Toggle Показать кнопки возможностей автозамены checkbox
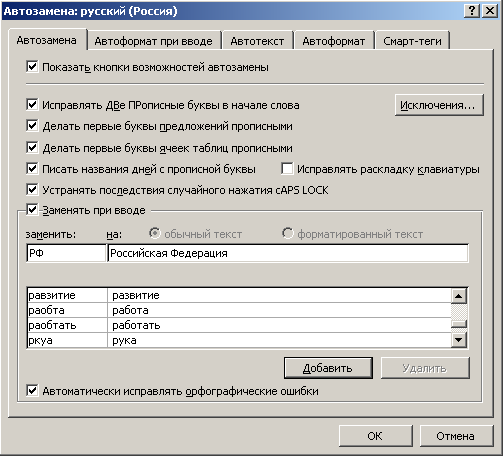The height and width of the screenshot is (456, 503). coord(32,67)
